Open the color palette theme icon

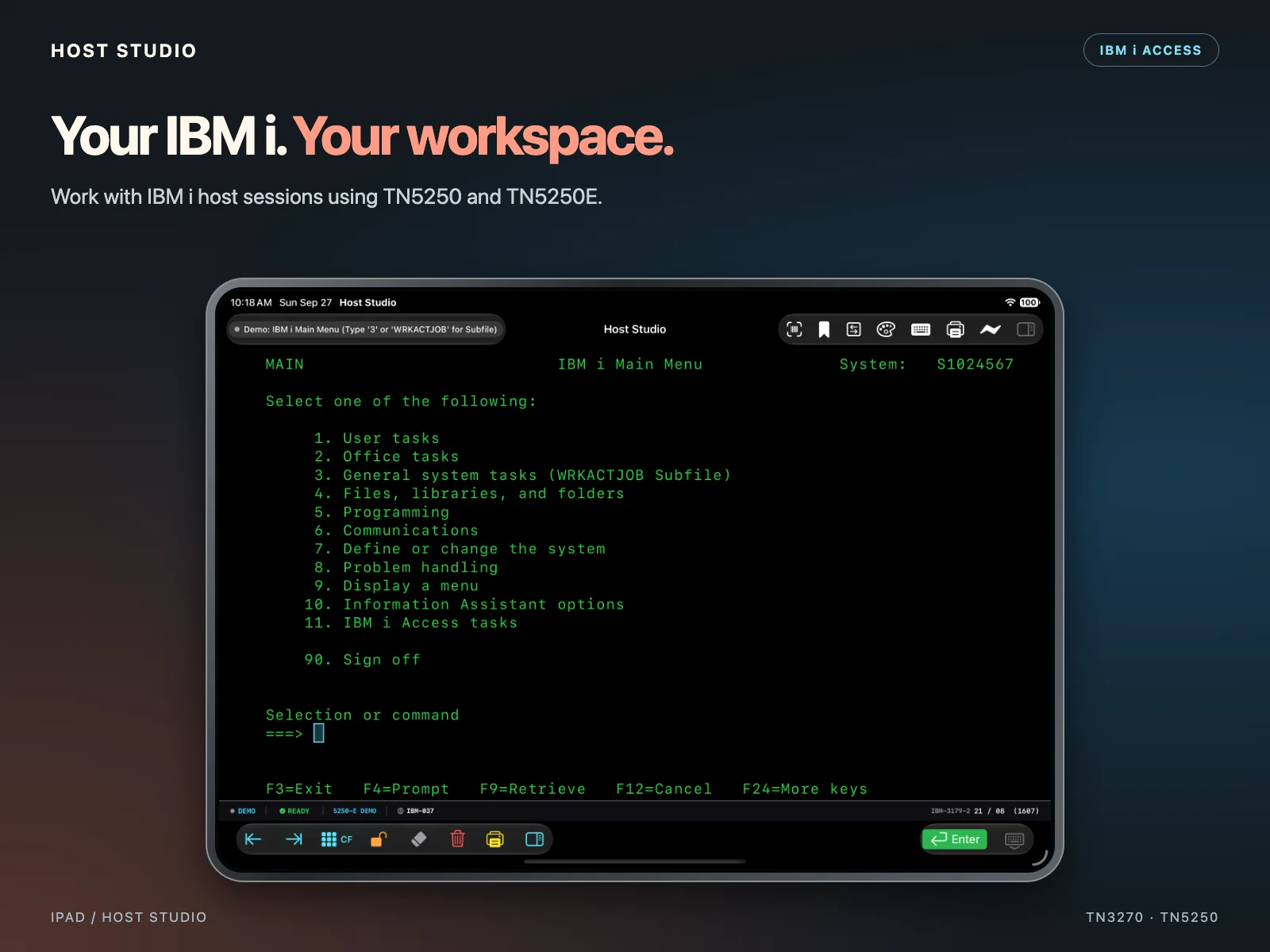886,329
